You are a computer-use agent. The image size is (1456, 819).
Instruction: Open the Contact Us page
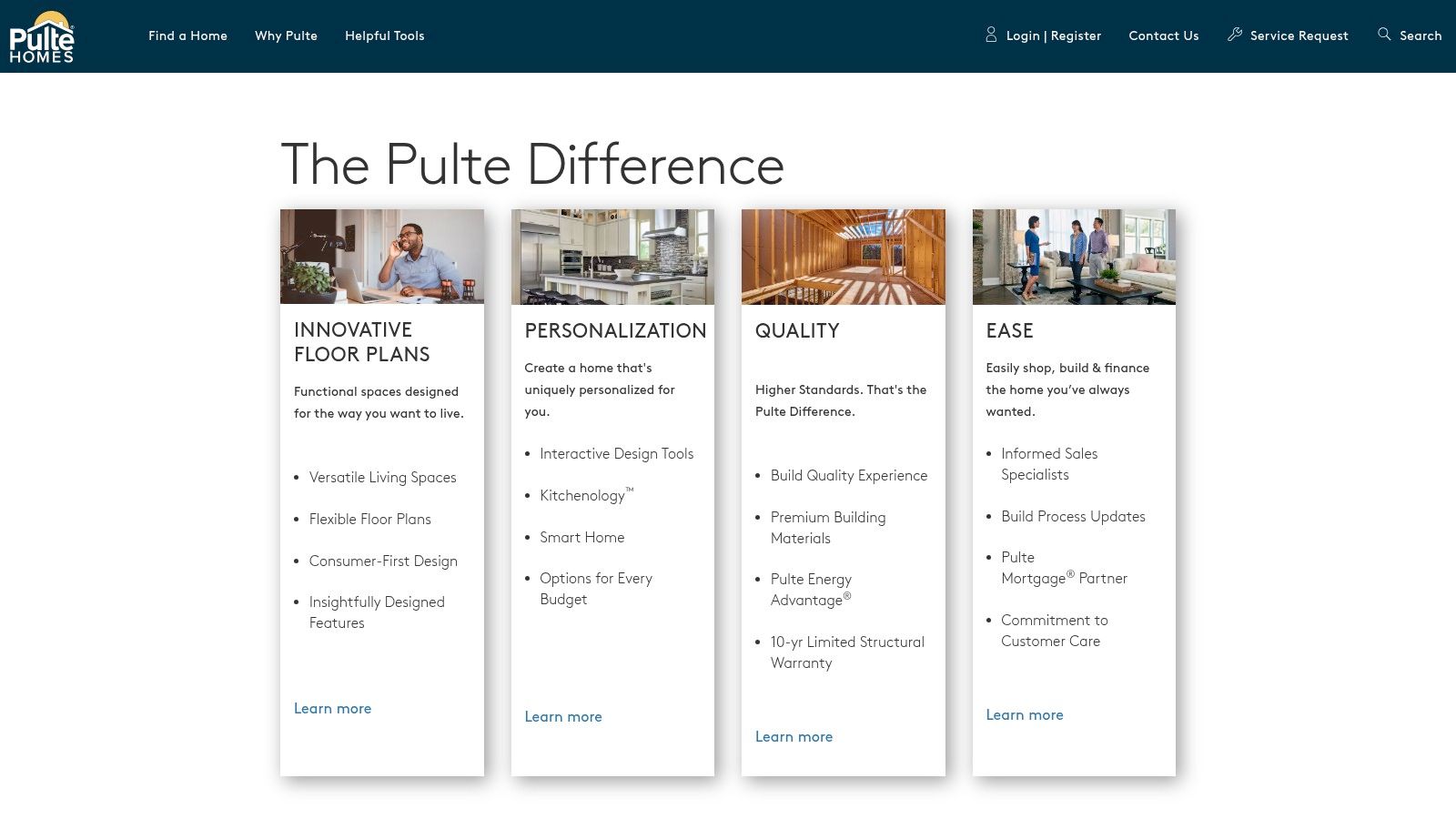coord(1164,35)
